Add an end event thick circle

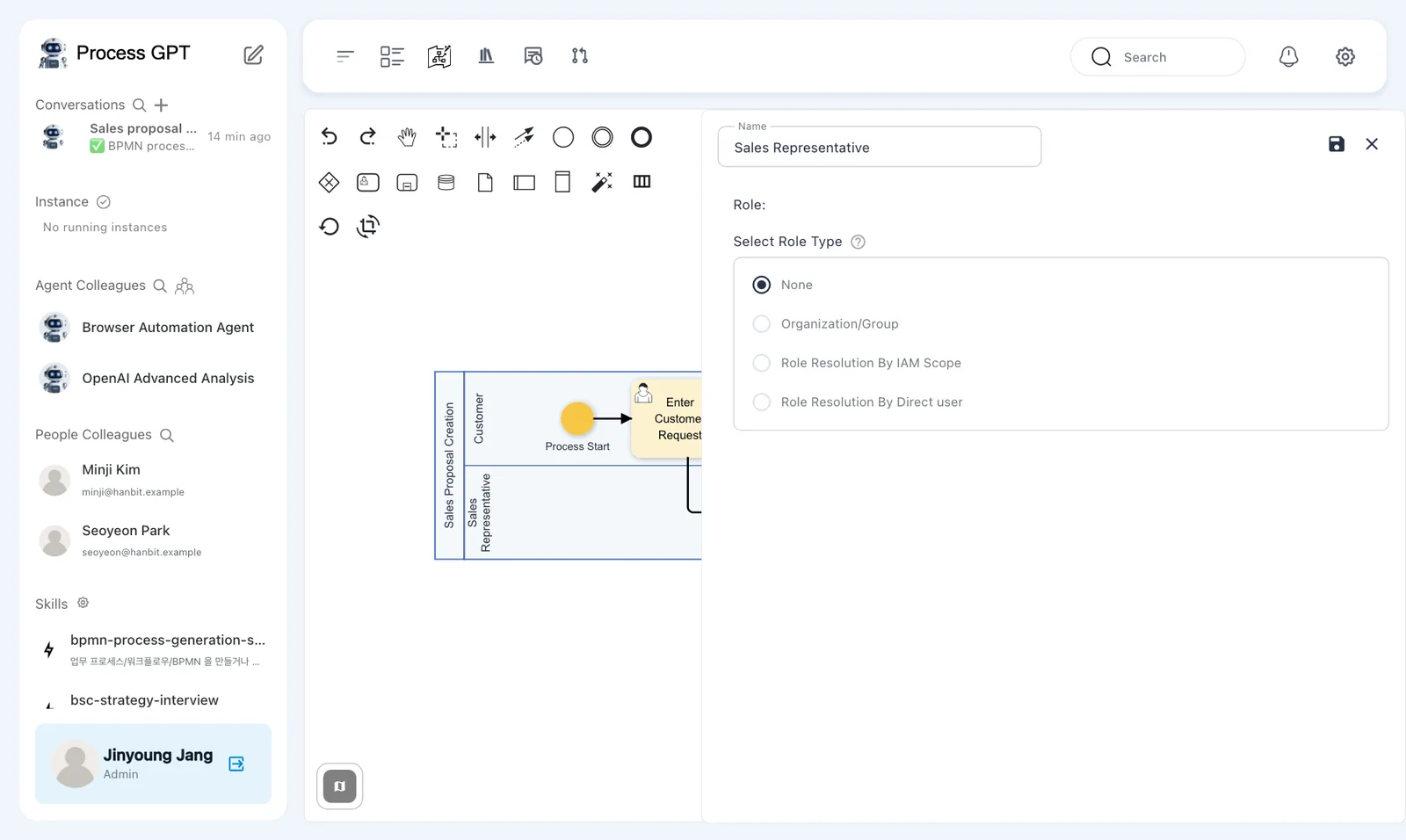[x=641, y=137]
